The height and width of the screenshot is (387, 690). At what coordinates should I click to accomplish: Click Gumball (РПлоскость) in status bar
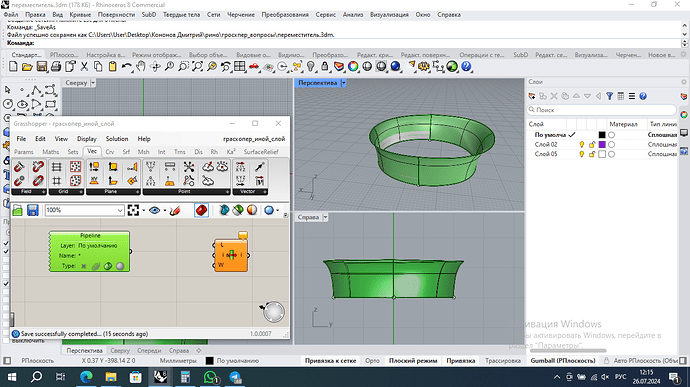pos(563,361)
